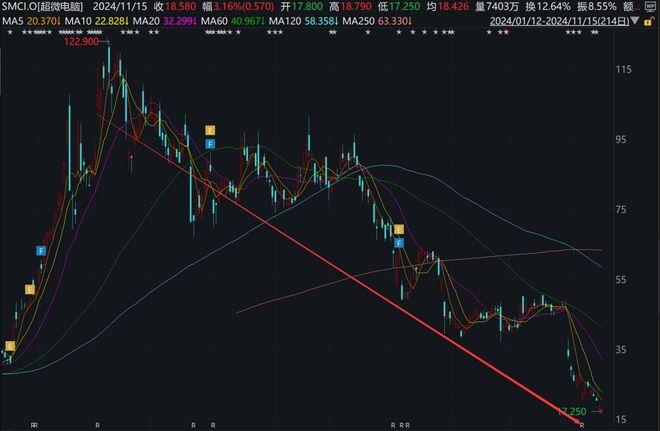Open the monitor display icon at top right
The image size is (660, 431).
coord(650,6)
